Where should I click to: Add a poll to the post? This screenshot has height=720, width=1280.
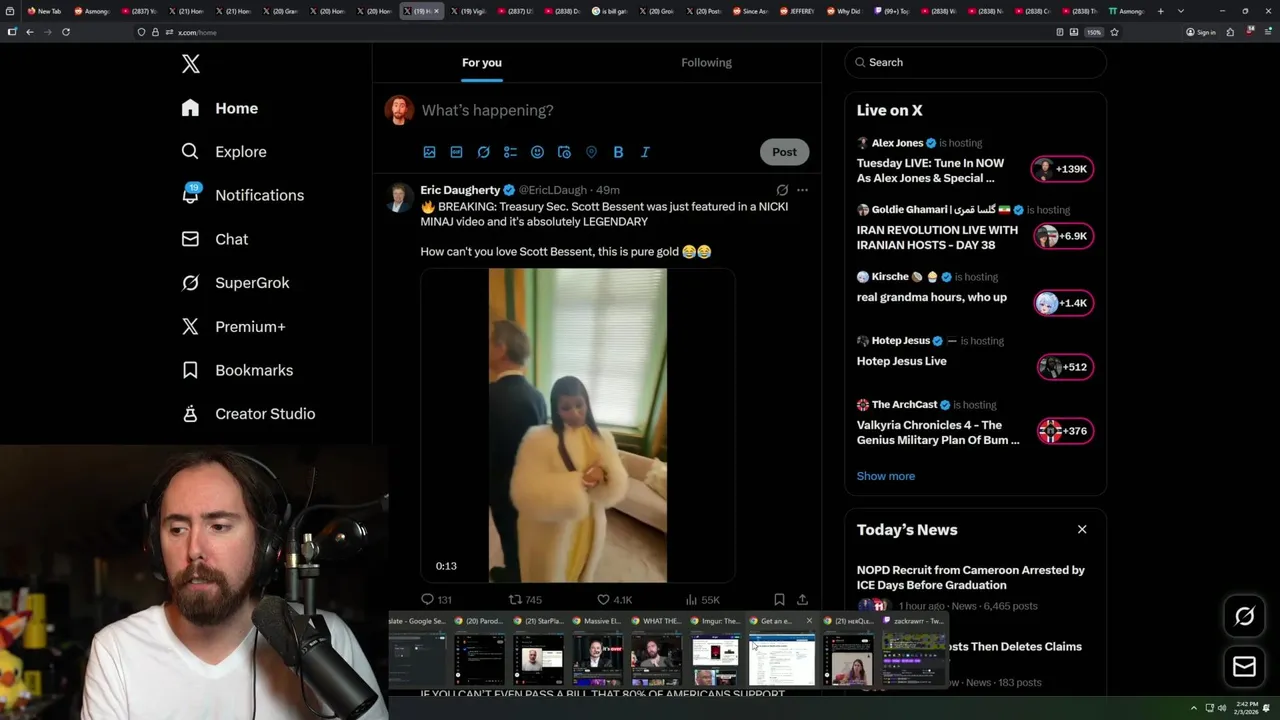click(510, 152)
